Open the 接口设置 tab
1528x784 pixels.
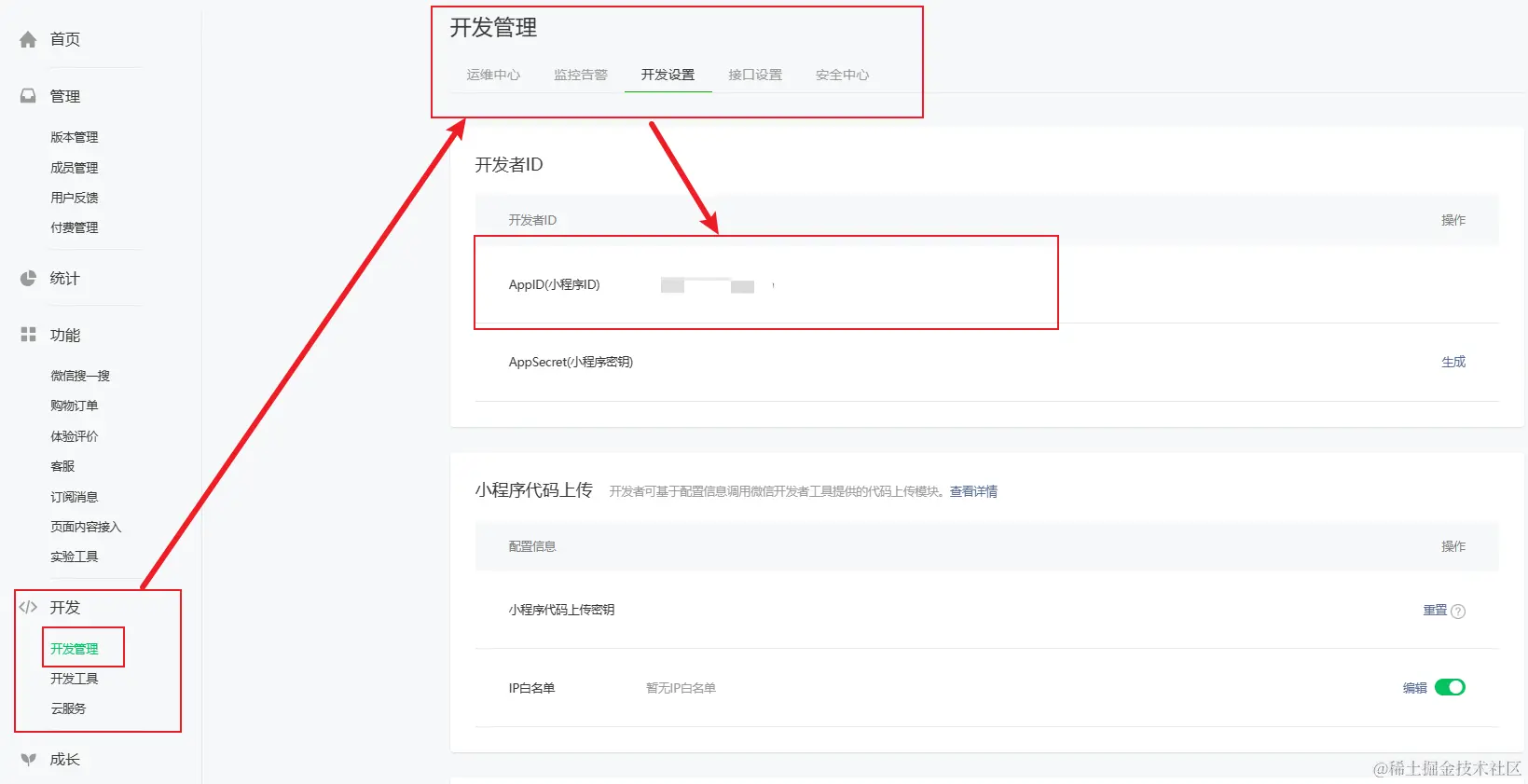[x=755, y=75]
